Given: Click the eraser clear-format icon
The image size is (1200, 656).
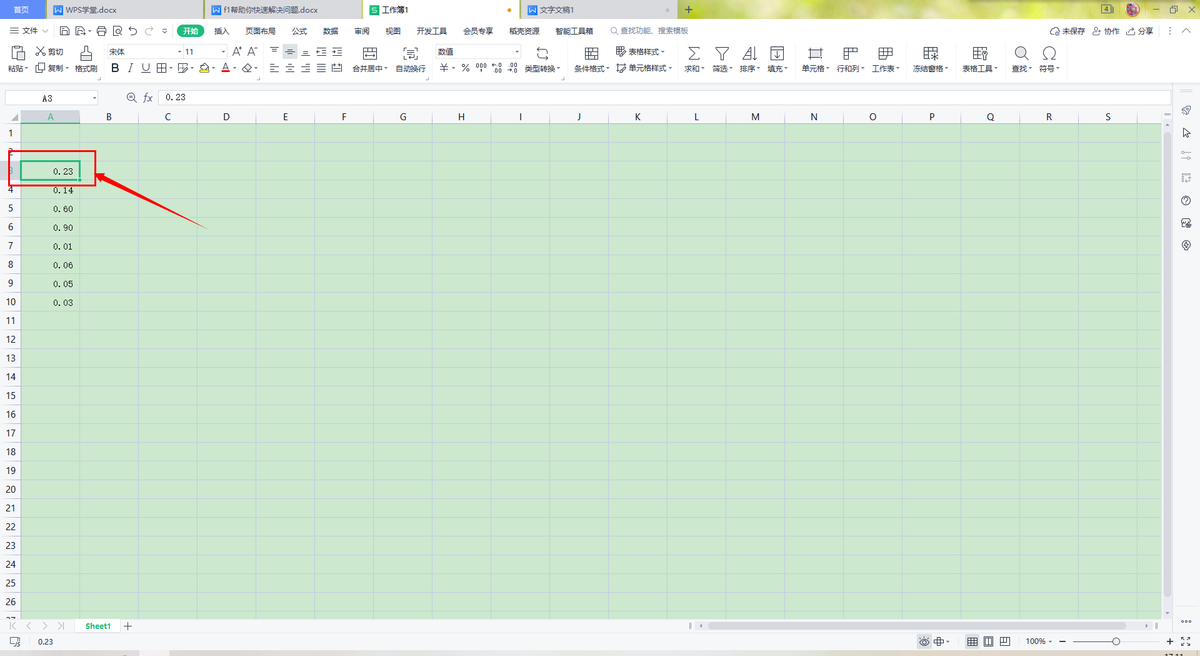Looking at the screenshot, I should (x=247, y=68).
